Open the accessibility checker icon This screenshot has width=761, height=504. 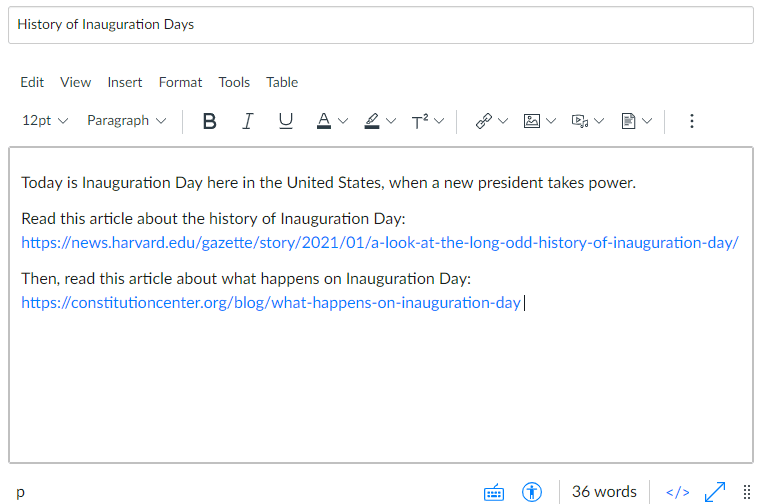[532, 492]
